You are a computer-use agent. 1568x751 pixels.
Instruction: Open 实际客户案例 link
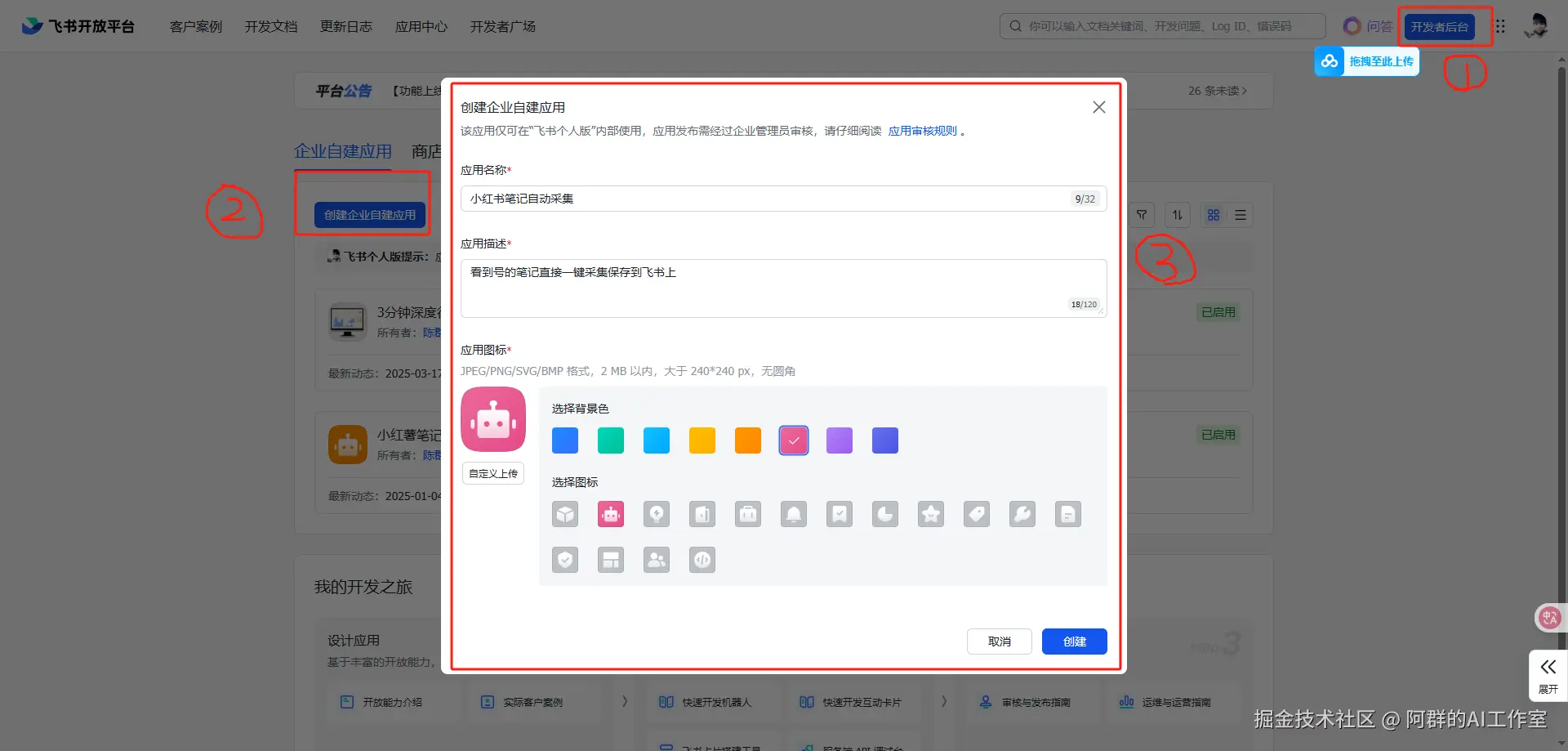(522, 702)
